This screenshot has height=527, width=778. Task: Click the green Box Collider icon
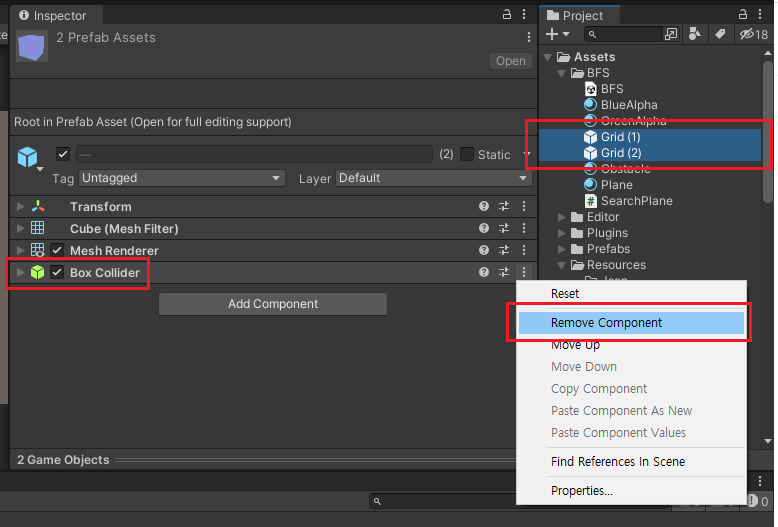[38, 272]
